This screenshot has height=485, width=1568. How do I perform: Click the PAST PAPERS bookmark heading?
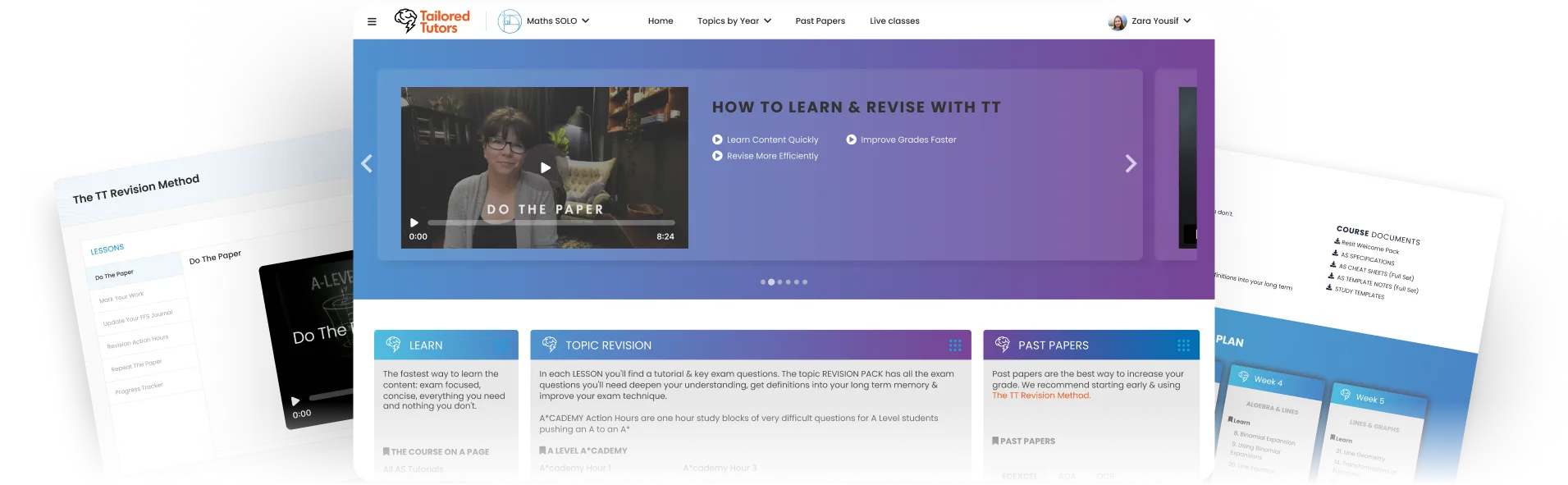[1024, 442]
